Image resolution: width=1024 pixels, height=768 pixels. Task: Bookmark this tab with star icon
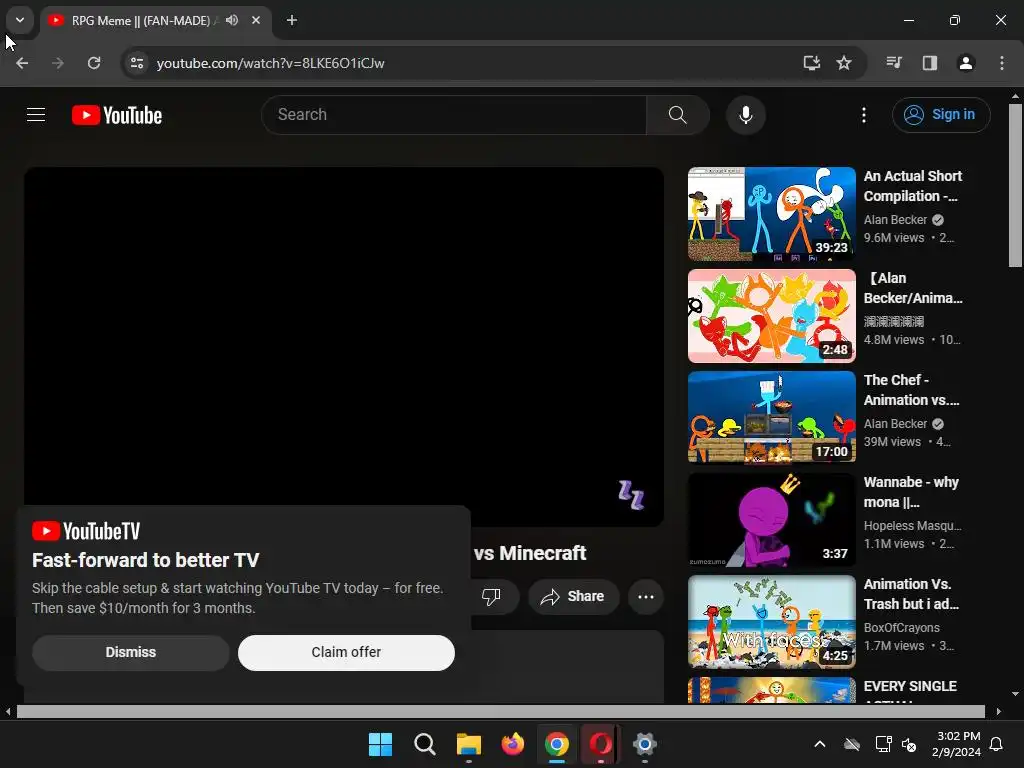844,63
